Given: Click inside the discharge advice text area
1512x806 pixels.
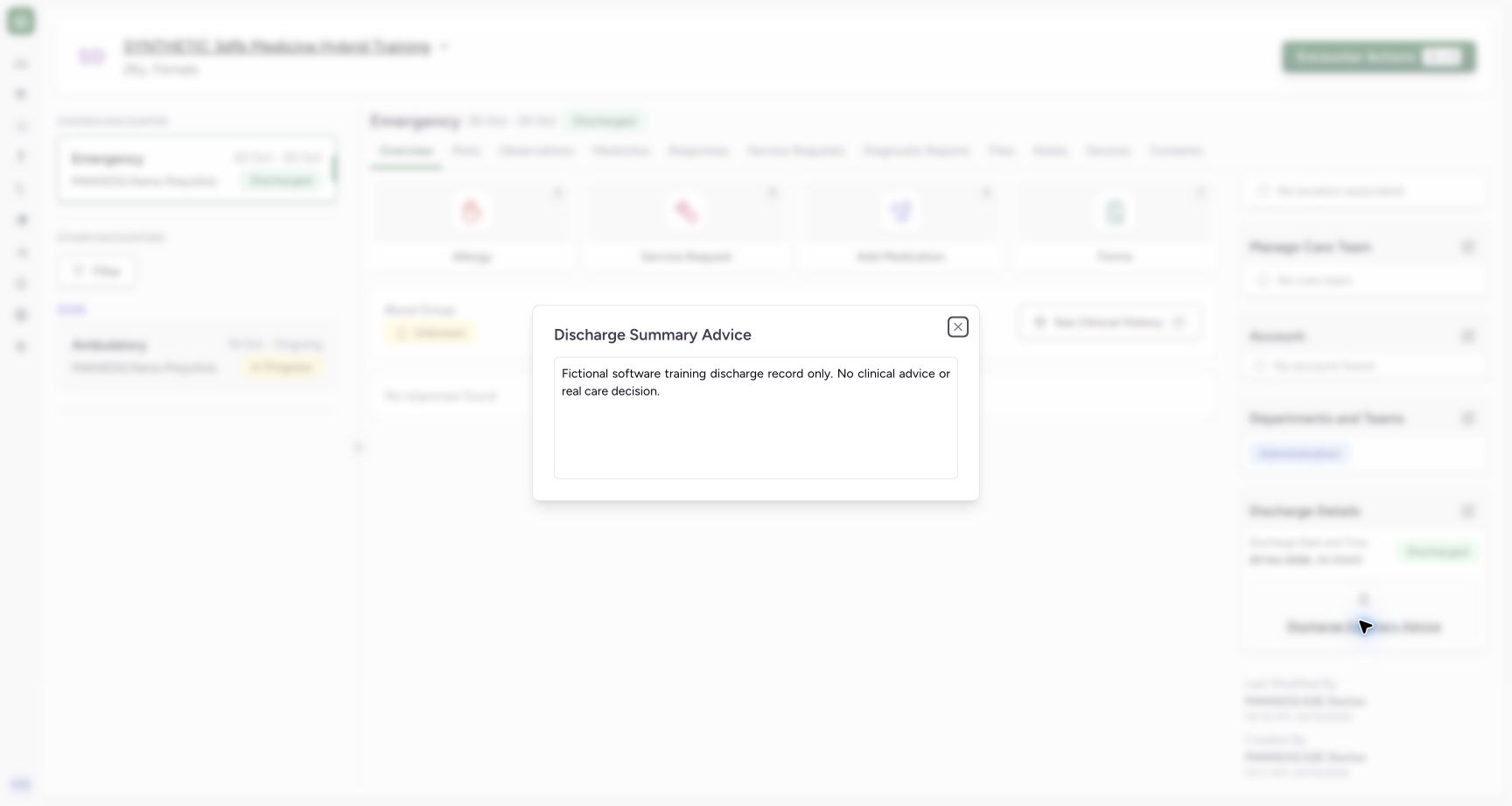Looking at the screenshot, I should [756, 417].
